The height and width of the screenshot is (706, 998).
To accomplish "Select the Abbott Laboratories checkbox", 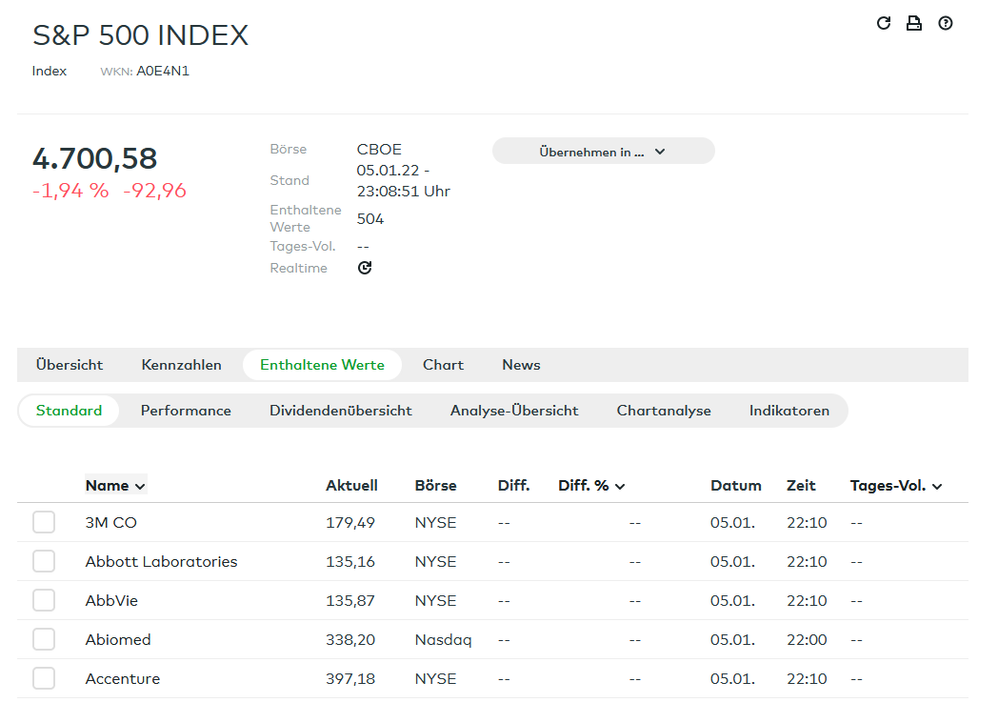I will [44, 562].
